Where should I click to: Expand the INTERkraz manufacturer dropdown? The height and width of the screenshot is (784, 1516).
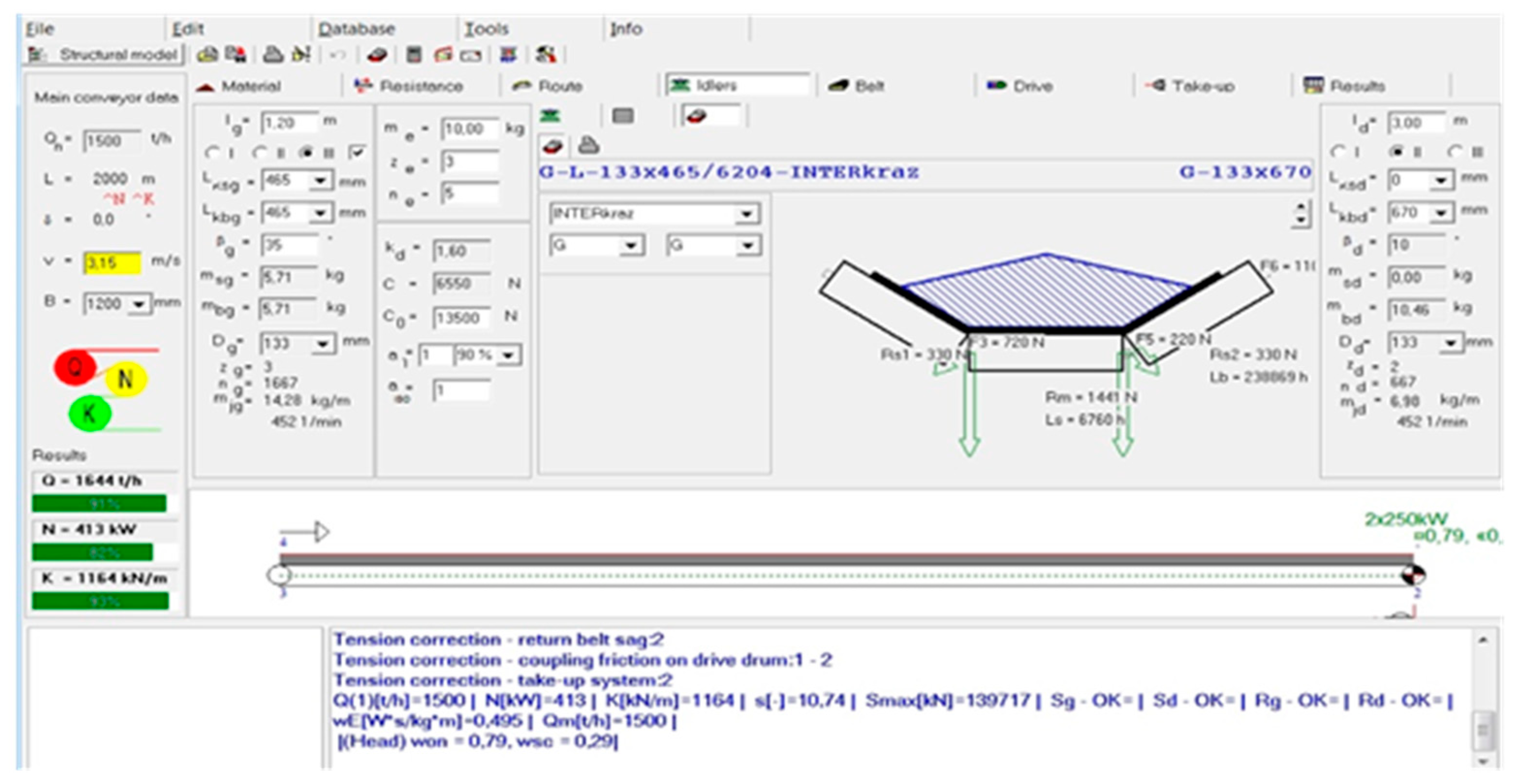[x=747, y=214]
